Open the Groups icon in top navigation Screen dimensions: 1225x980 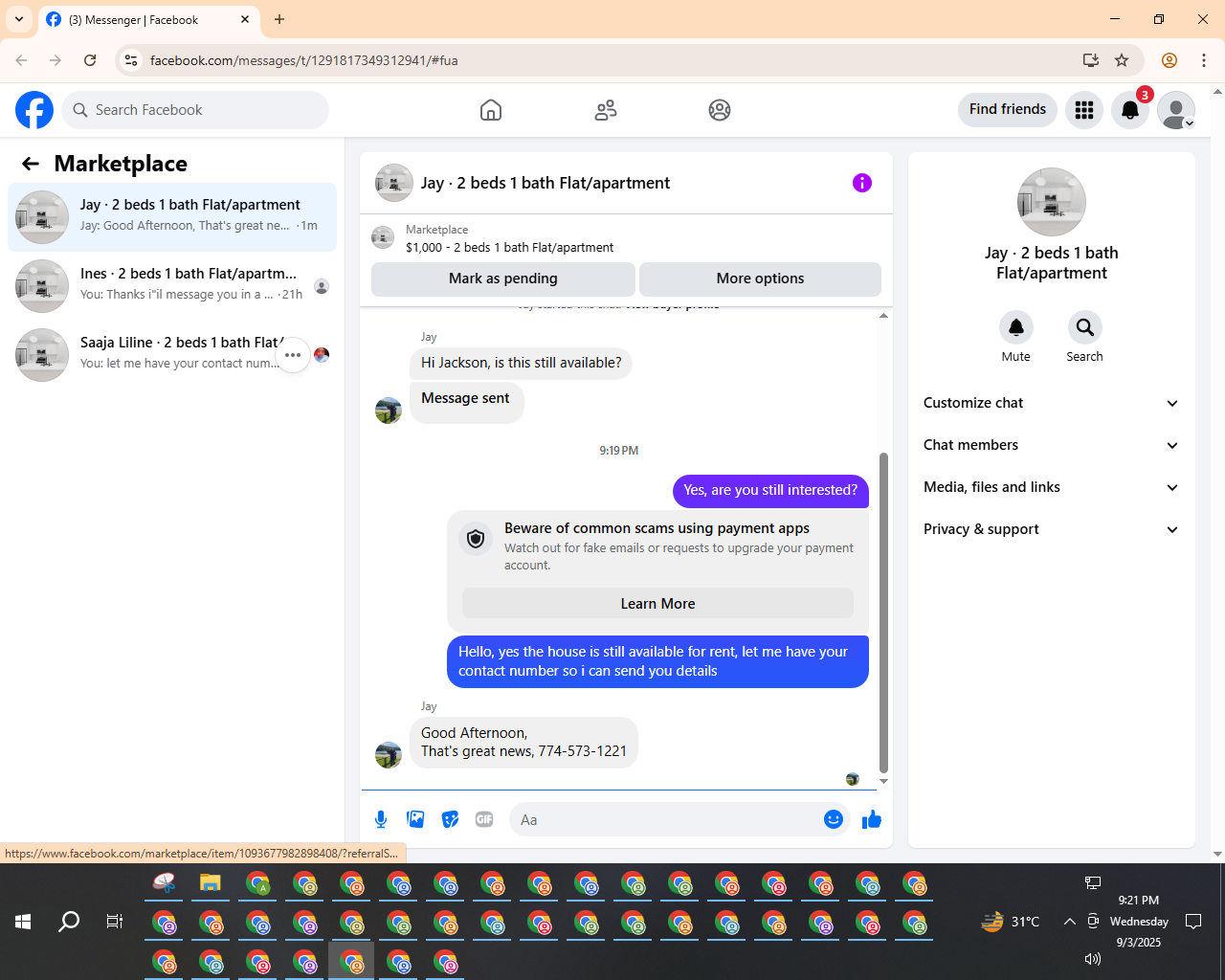[x=720, y=110]
